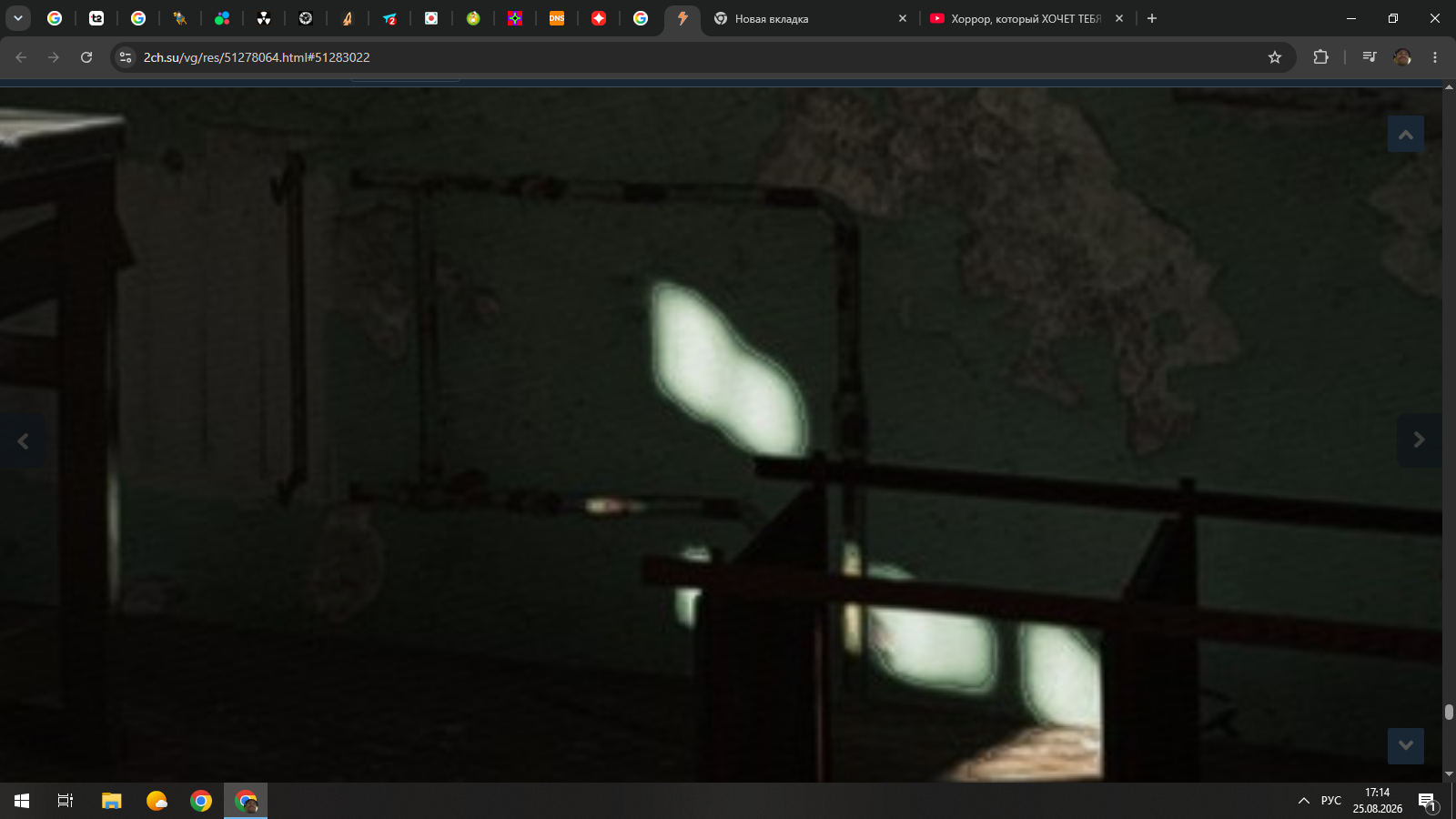Switch to the Новая вкладка tab
This screenshot has width=1456, height=819.
click(x=810, y=18)
